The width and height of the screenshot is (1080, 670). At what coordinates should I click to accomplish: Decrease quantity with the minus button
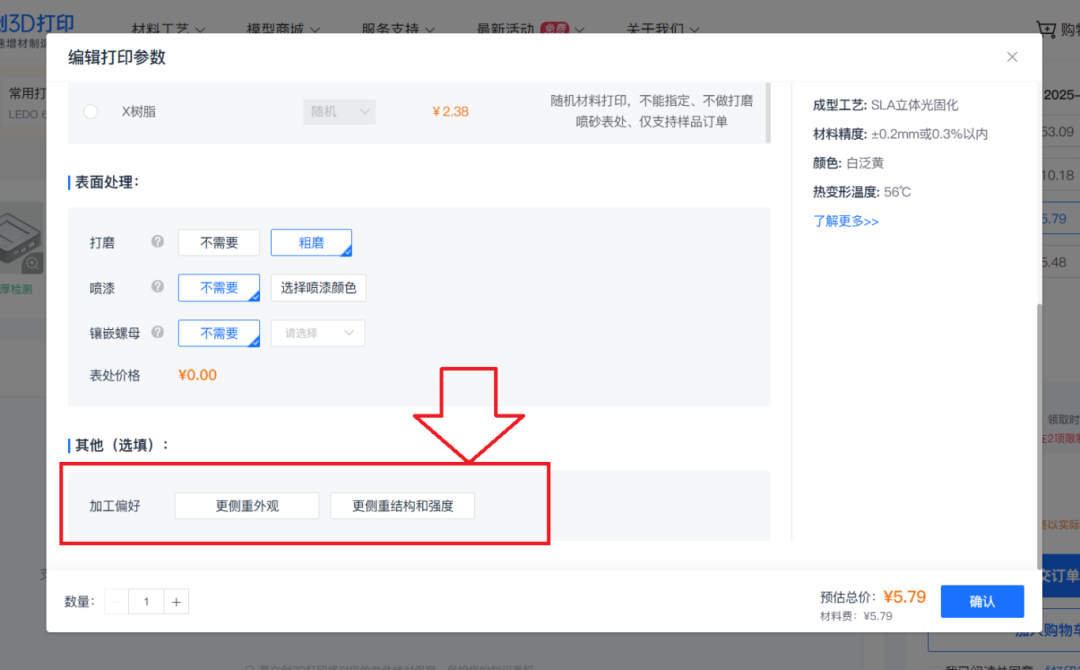coord(116,601)
